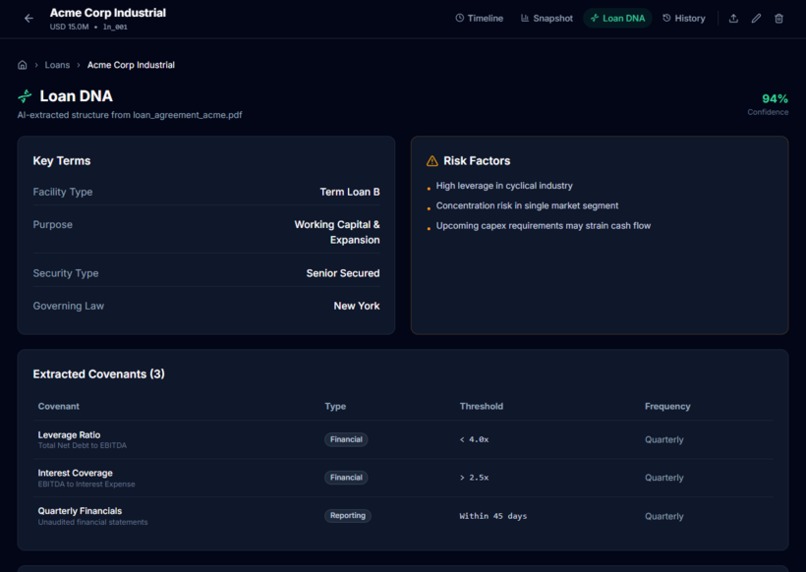This screenshot has height=572, width=806.
Task: Open the Loans breadcrumb link
Action: coord(57,65)
